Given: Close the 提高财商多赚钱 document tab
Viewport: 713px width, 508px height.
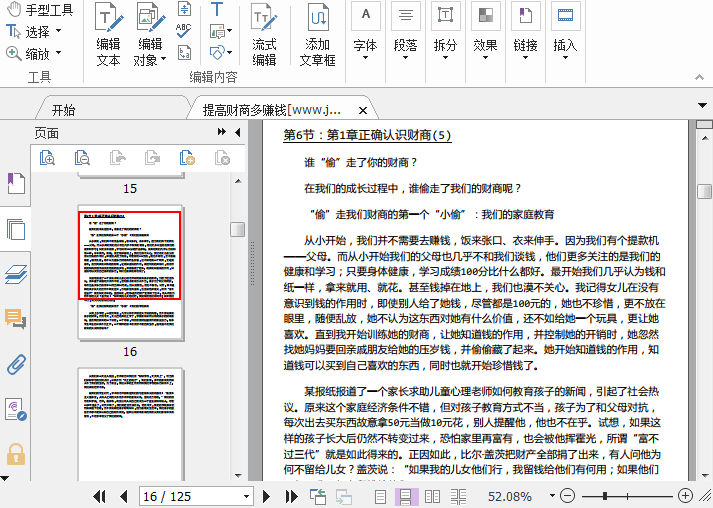Looking at the screenshot, I should point(362,110).
